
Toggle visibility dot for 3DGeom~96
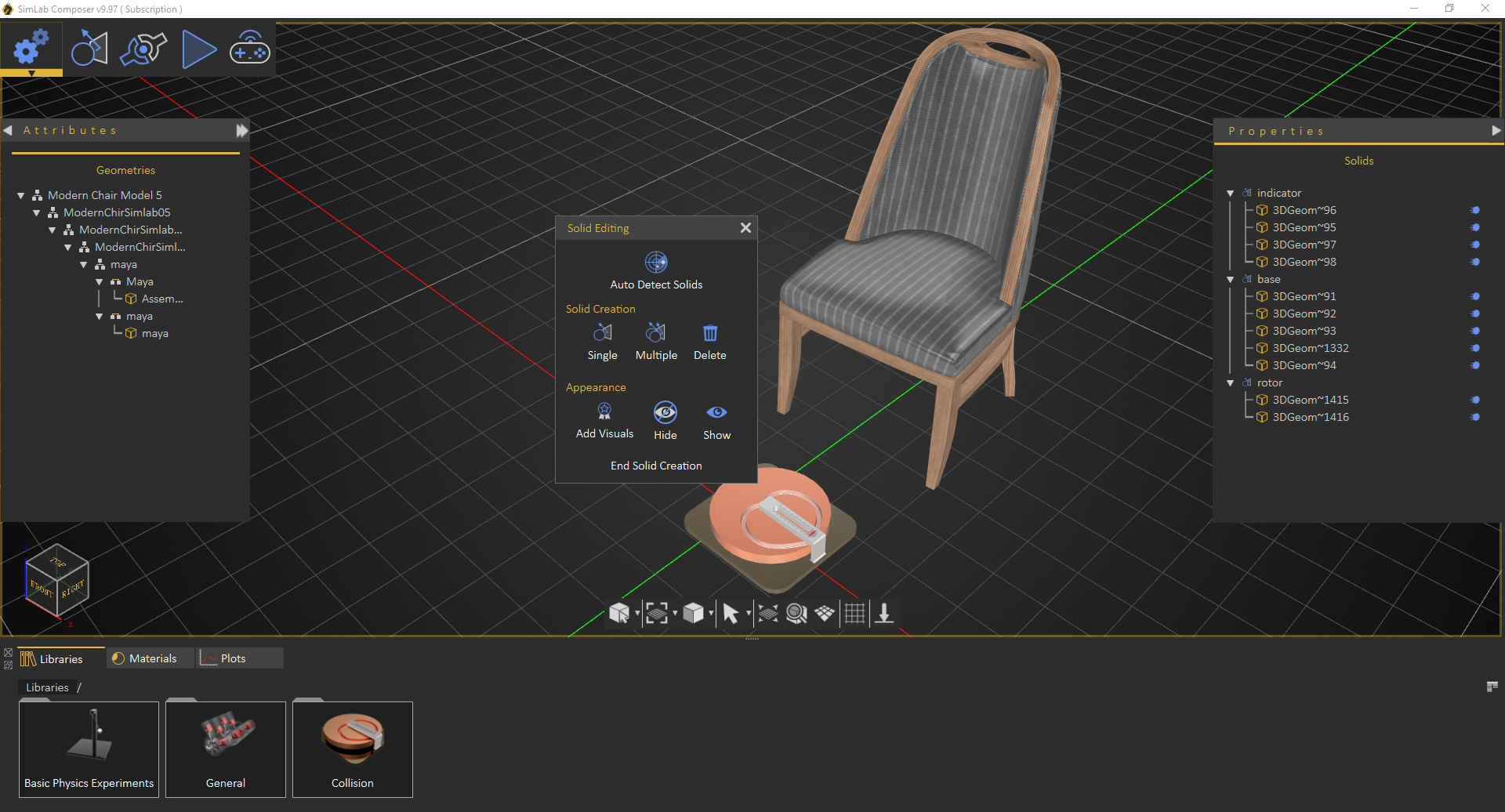click(x=1475, y=210)
